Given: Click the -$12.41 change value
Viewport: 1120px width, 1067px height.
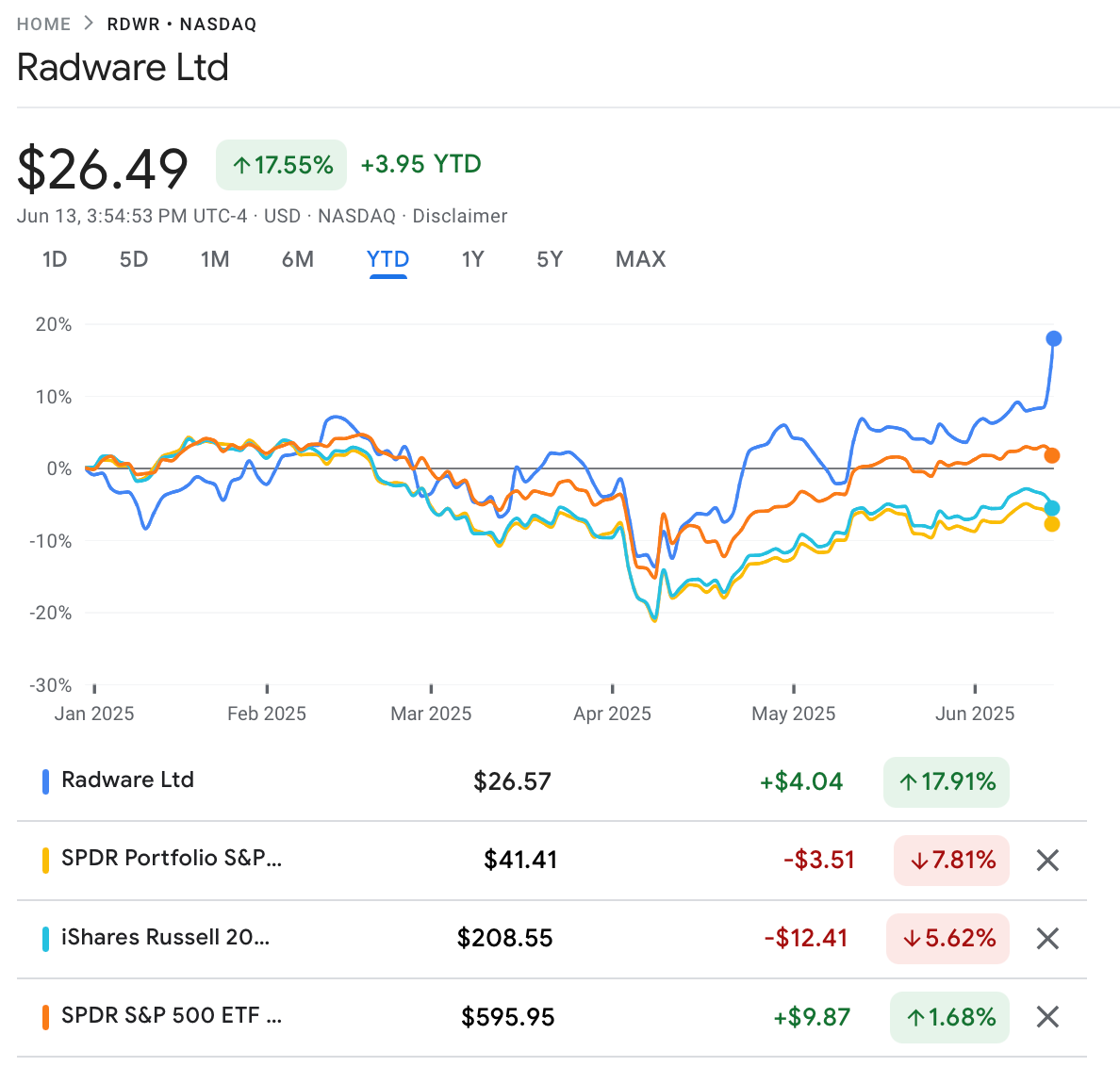Looking at the screenshot, I should tap(806, 939).
